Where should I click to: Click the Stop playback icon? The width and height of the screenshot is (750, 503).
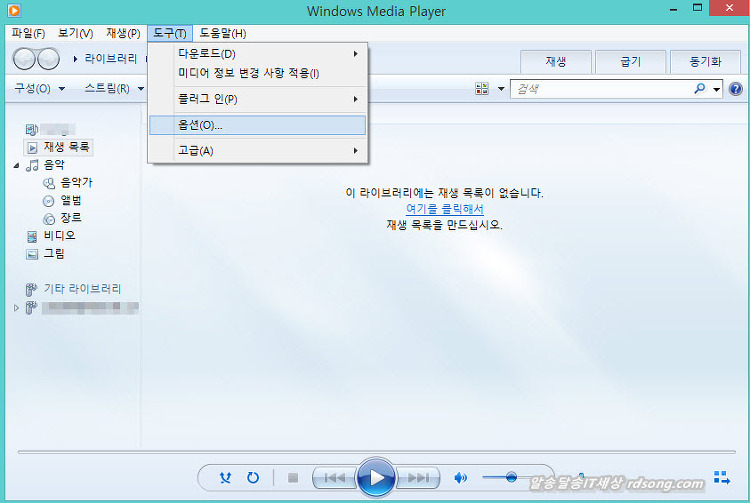tap(293, 478)
